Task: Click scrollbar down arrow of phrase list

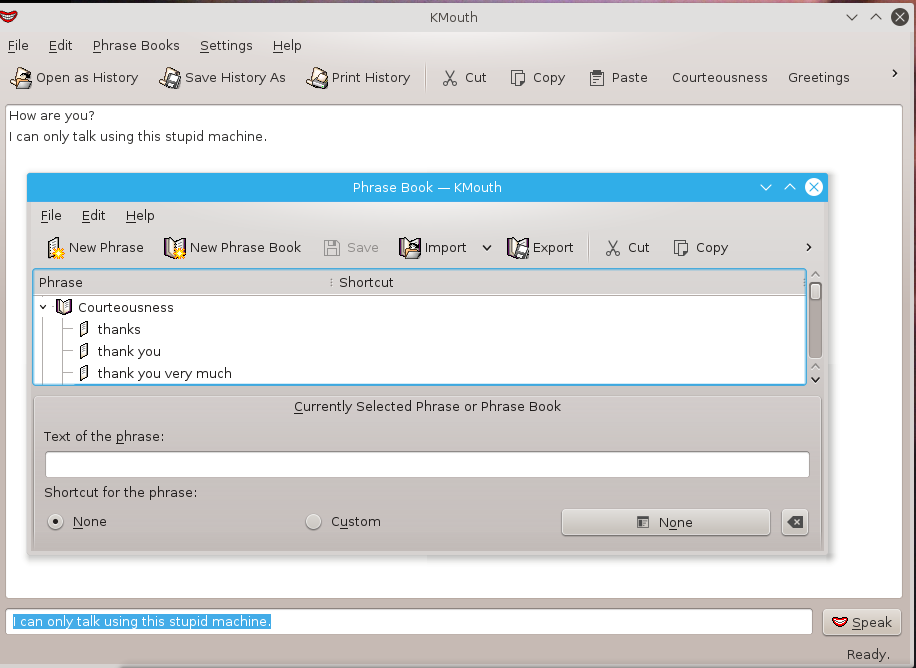Action: click(816, 379)
